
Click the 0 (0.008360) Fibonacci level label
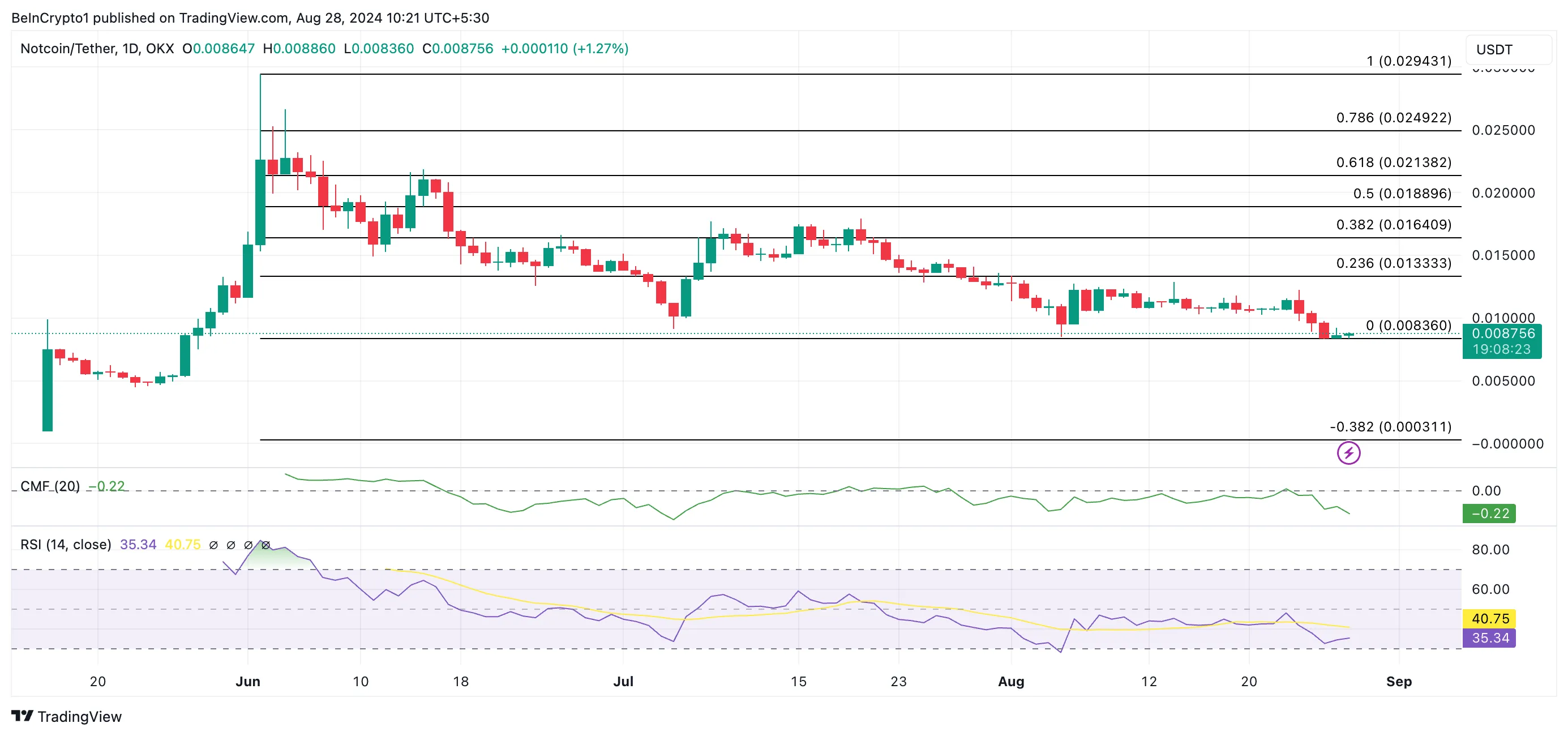1408,326
